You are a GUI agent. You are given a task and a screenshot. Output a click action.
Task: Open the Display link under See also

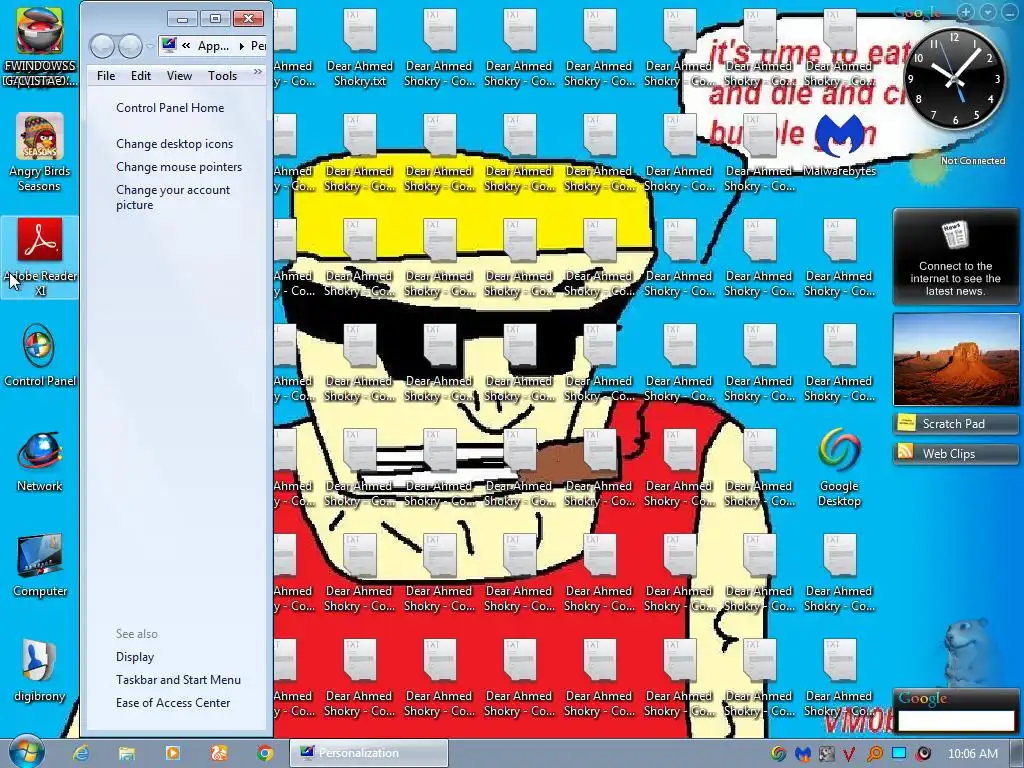[135, 657]
